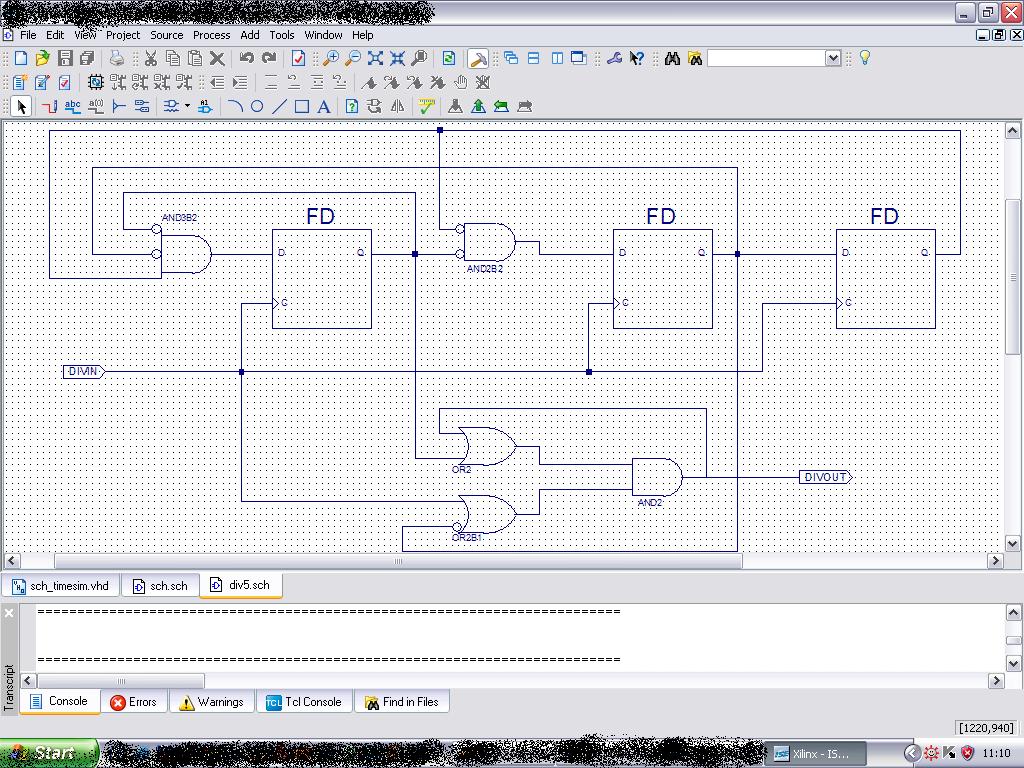Click the Check Schematic ruler icon
This screenshot has width=1024, height=768.
click(426, 106)
